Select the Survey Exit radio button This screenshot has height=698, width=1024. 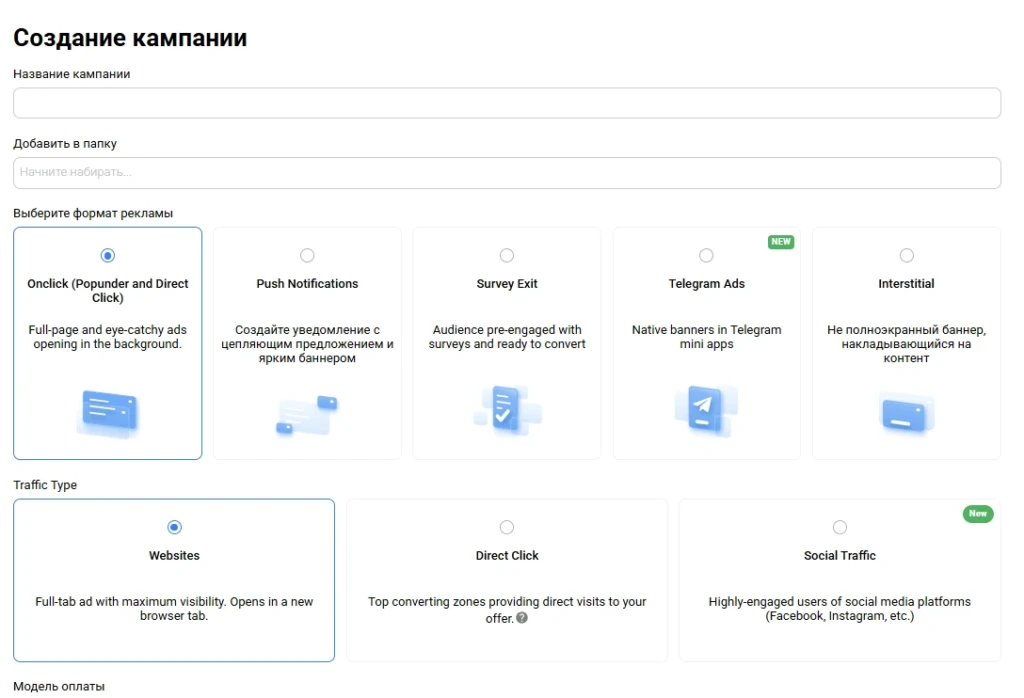point(507,255)
